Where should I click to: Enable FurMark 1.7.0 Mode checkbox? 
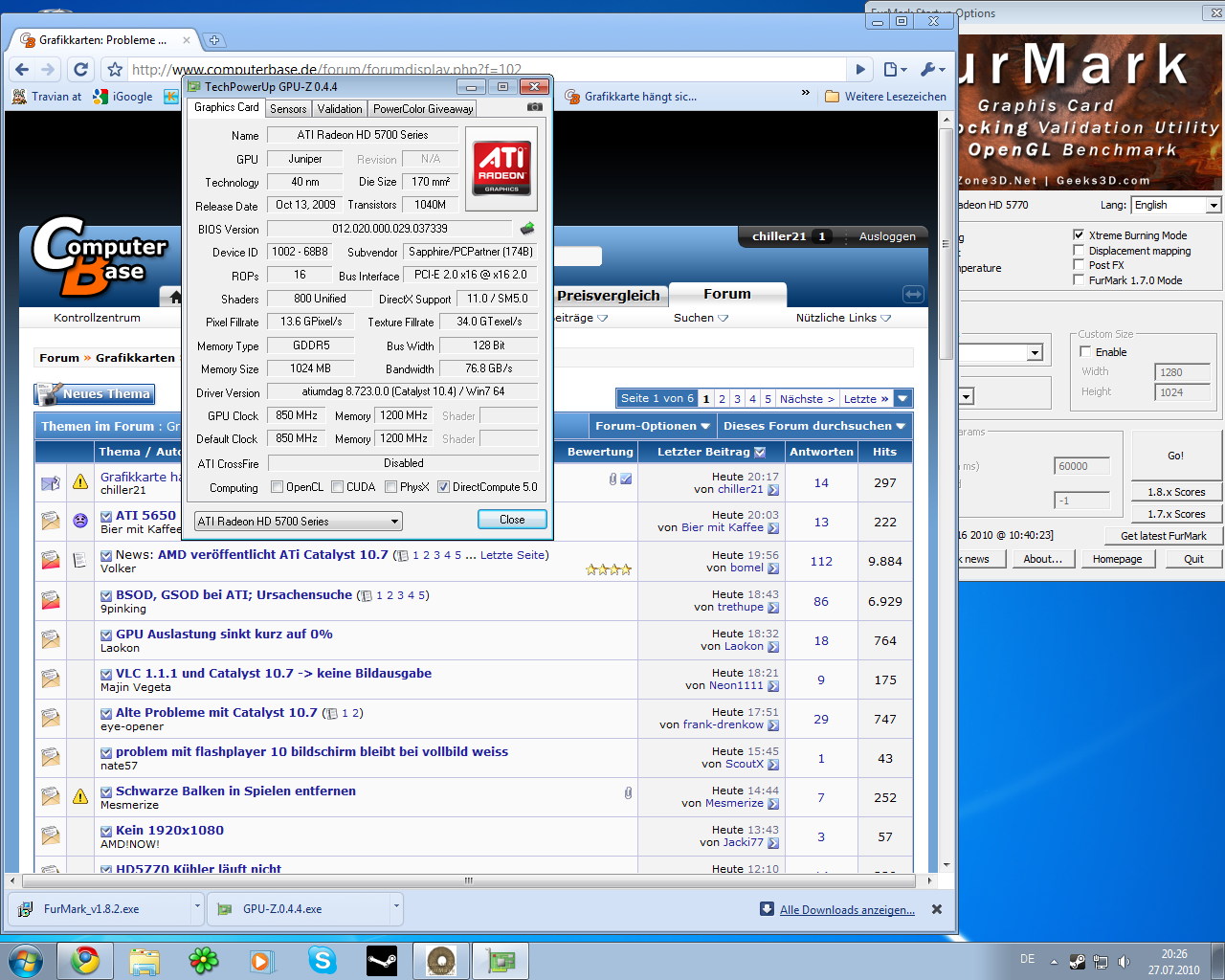[1079, 280]
